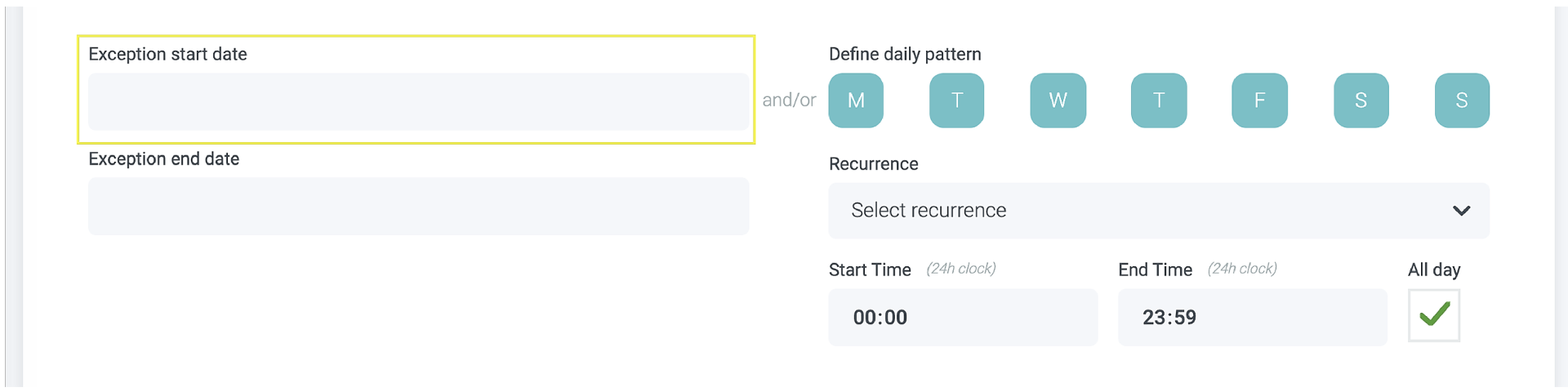The height and width of the screenshot is (392, 1568).
Task: Uncheck the All day green checkmark box
Action: coord(1434,315)
